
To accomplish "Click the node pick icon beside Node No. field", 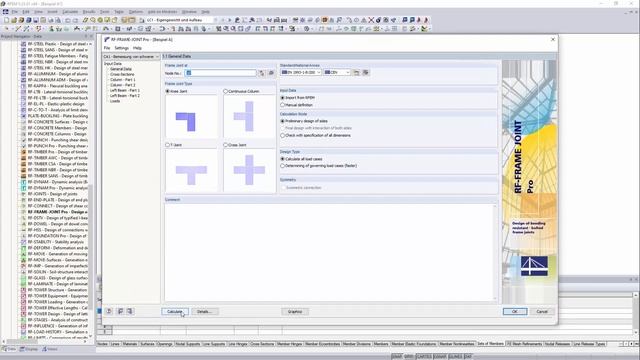I will (262, 73).
